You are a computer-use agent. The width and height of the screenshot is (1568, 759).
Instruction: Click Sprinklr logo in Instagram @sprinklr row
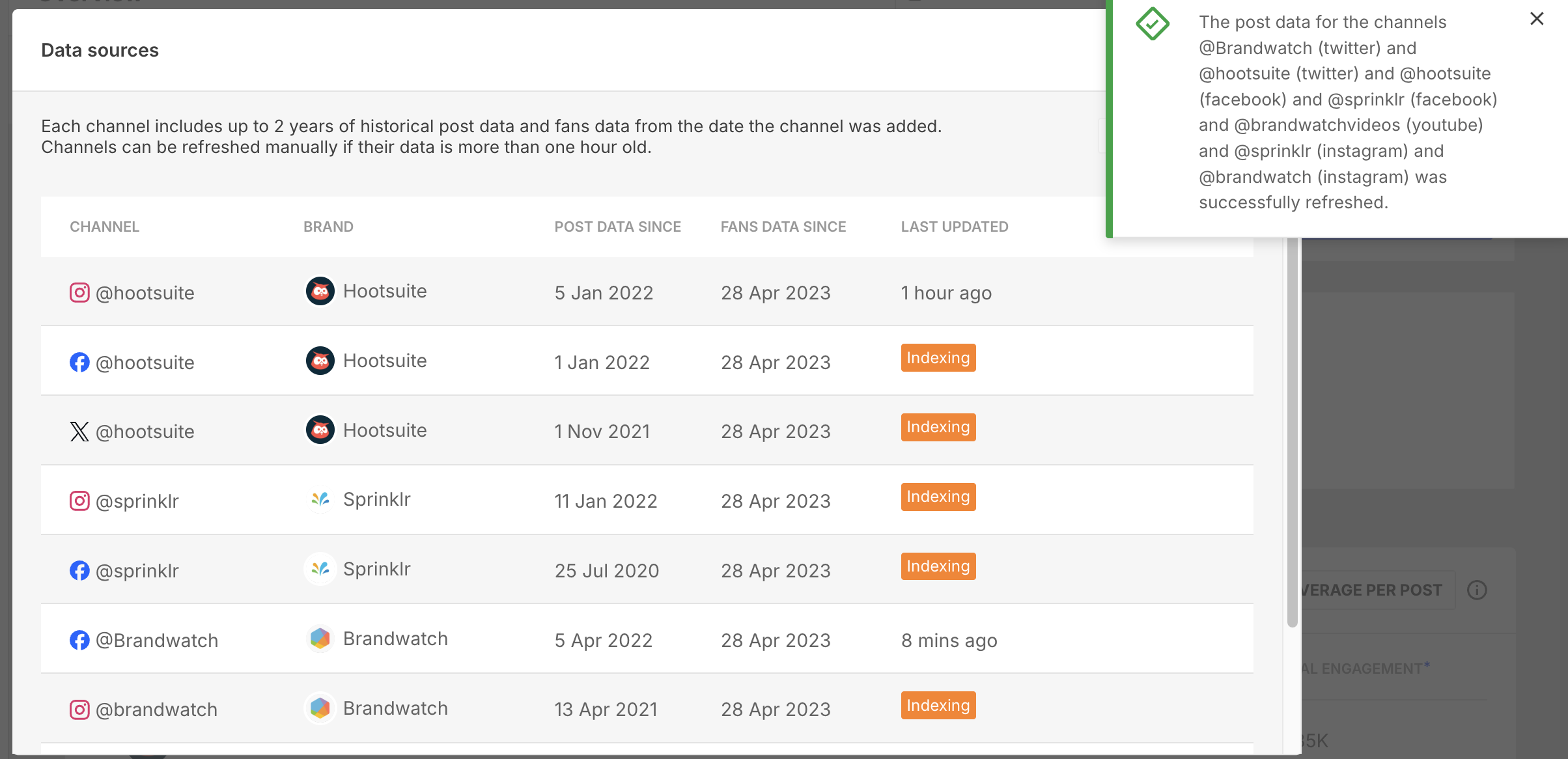point(320,499)
